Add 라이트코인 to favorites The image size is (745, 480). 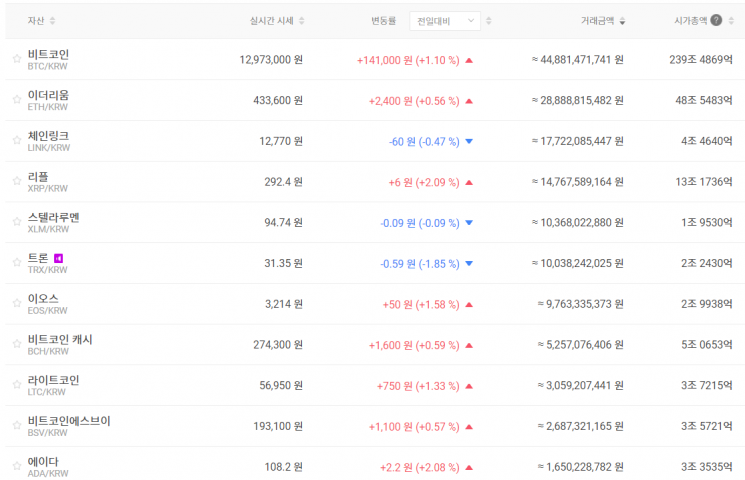tap(17, 384)
